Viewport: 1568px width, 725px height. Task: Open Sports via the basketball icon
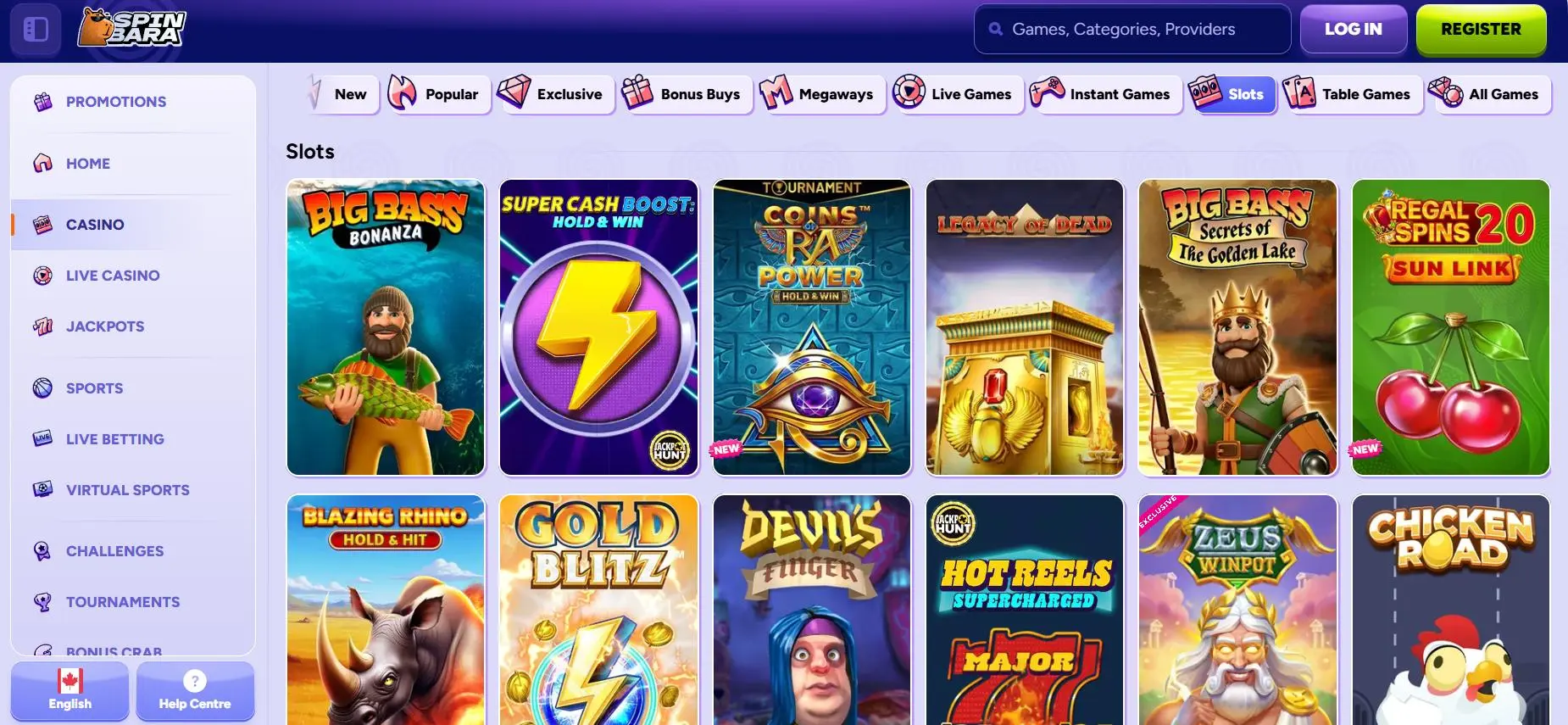coord(43,388)
